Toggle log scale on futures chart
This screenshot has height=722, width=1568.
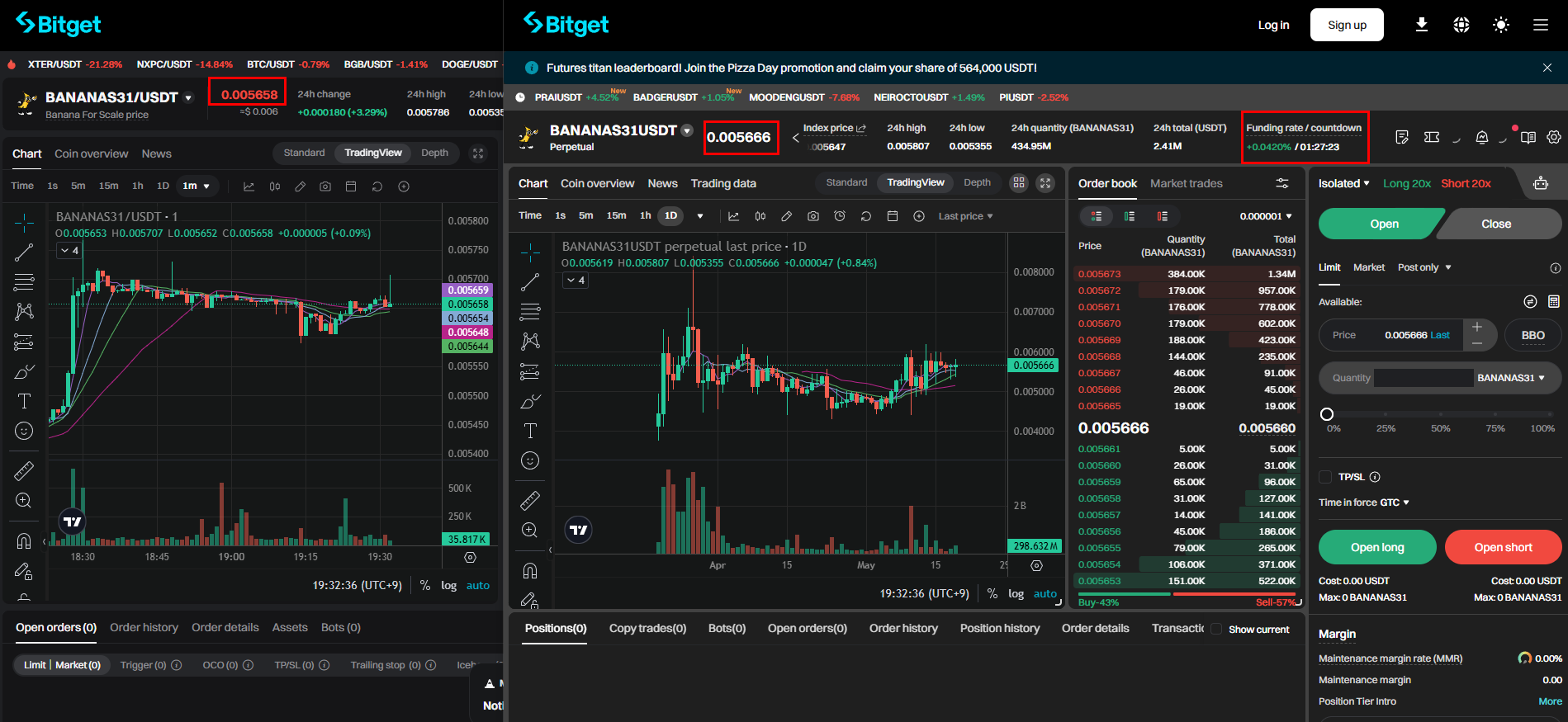(x=1016, y=593)
